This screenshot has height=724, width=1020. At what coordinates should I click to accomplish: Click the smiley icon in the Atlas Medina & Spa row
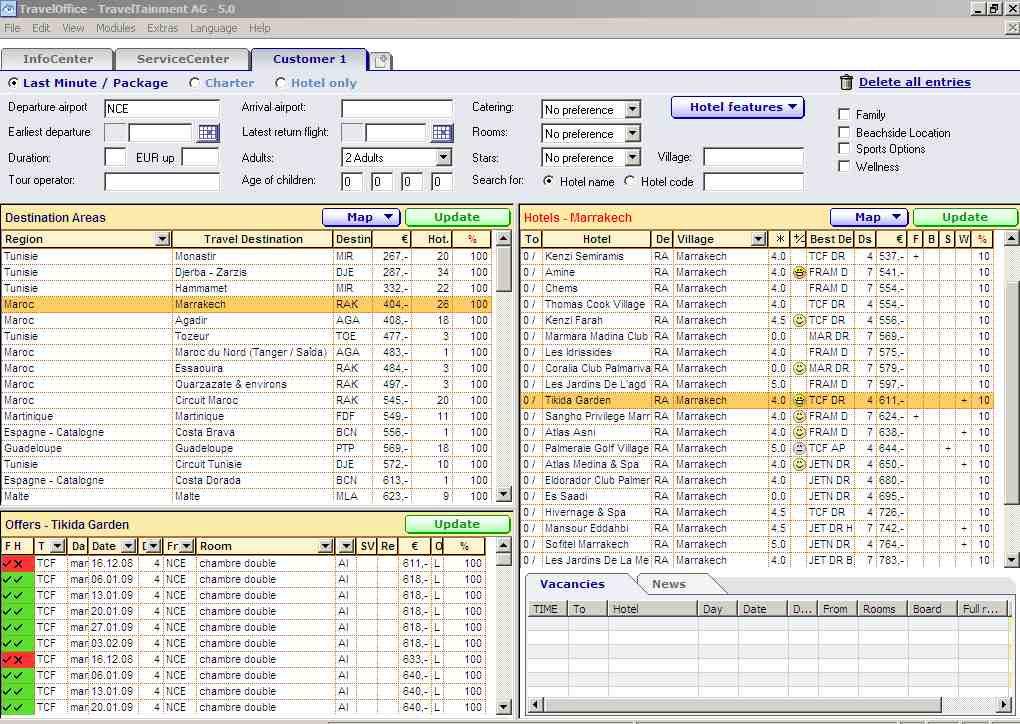799,464
